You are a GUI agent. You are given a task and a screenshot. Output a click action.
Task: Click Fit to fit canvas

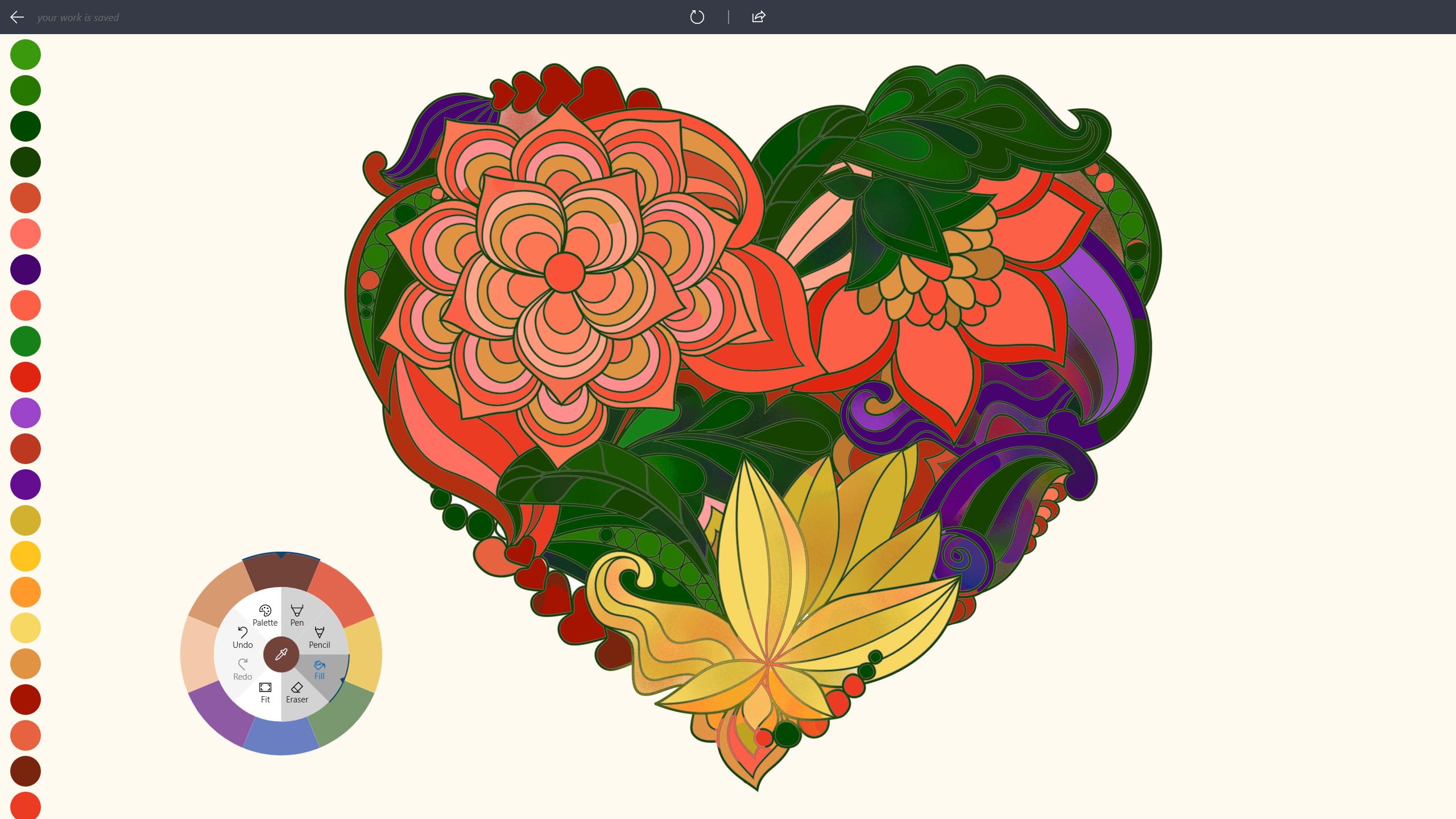point(265,692)
